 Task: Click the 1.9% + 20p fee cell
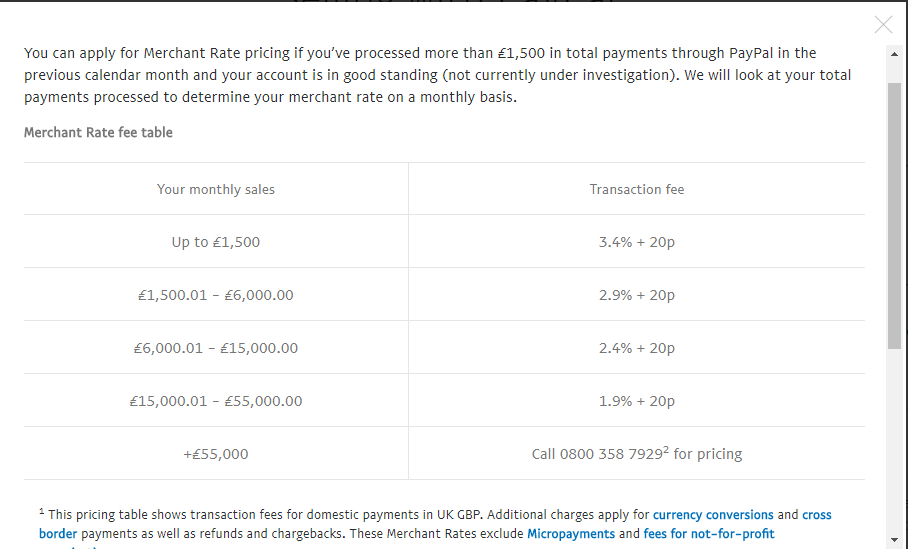click(637, 401)
